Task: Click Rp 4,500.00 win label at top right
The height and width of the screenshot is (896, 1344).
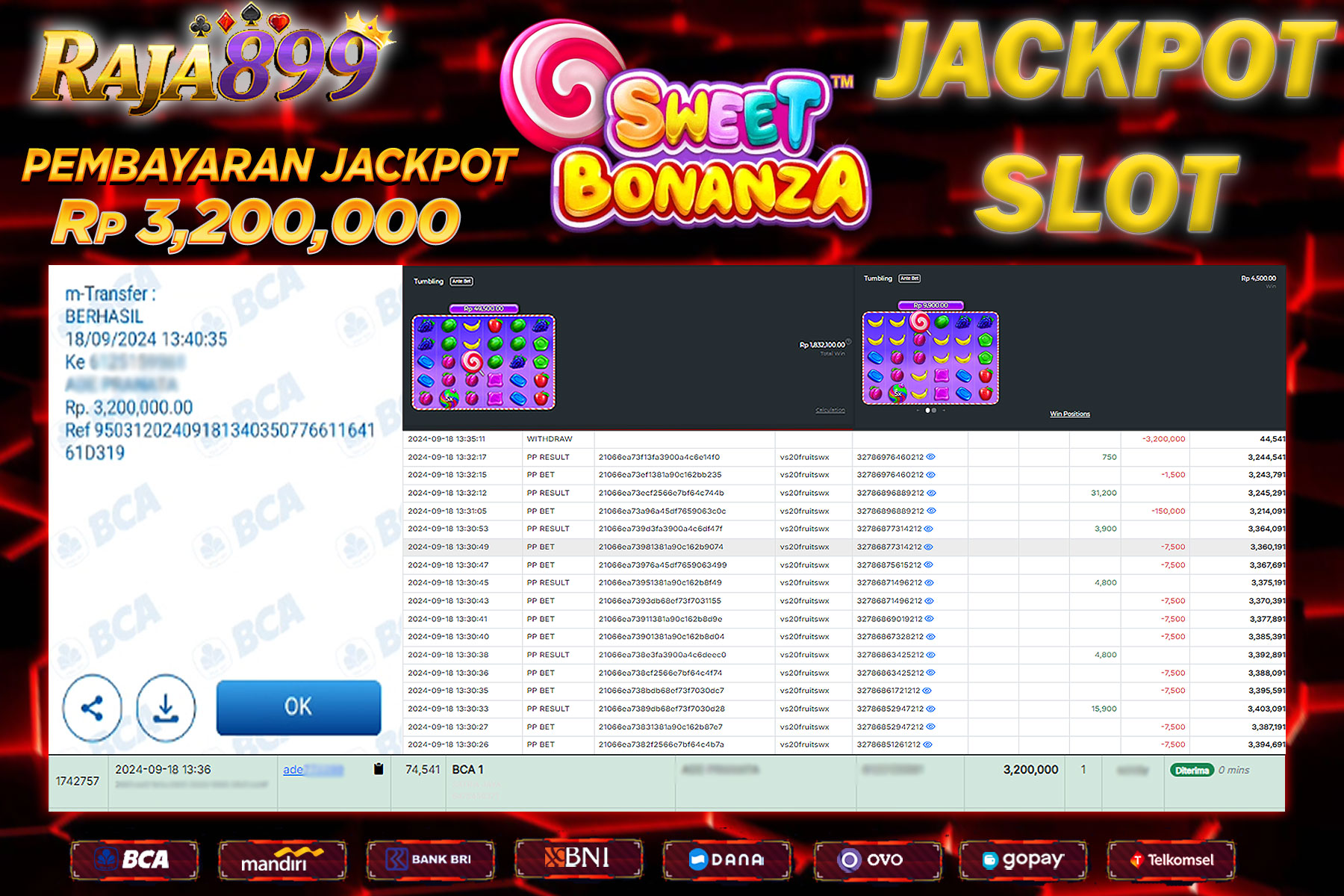Action: click(x=1258, y=279)
